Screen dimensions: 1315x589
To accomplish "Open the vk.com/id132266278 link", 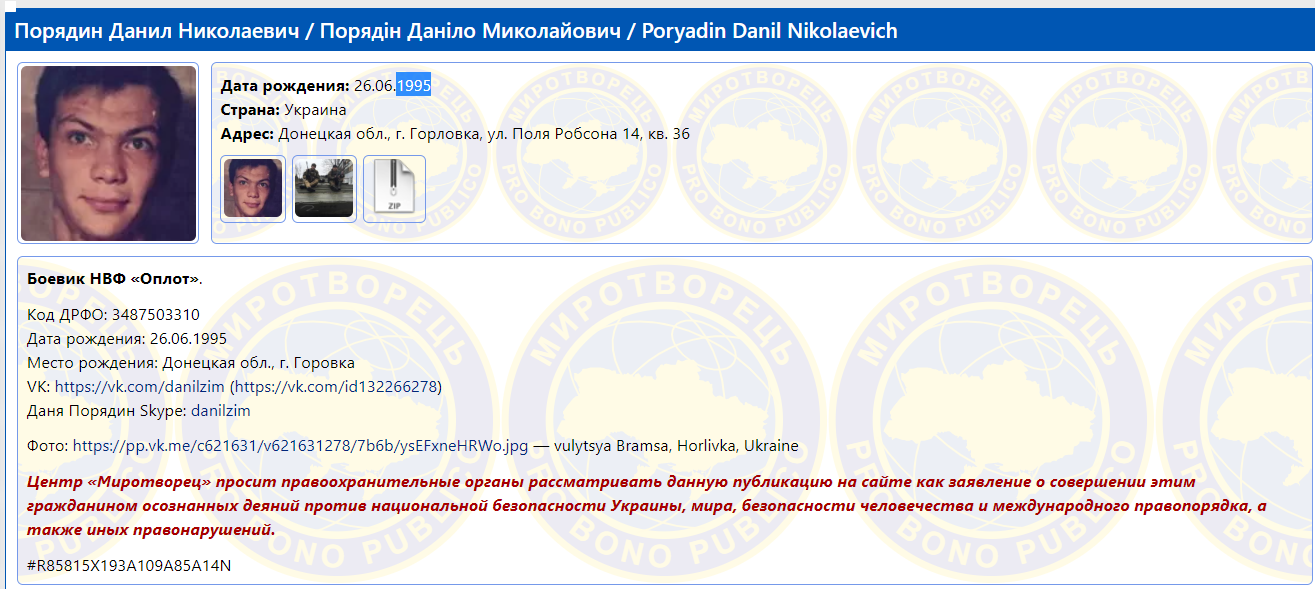I will [336, 387].
